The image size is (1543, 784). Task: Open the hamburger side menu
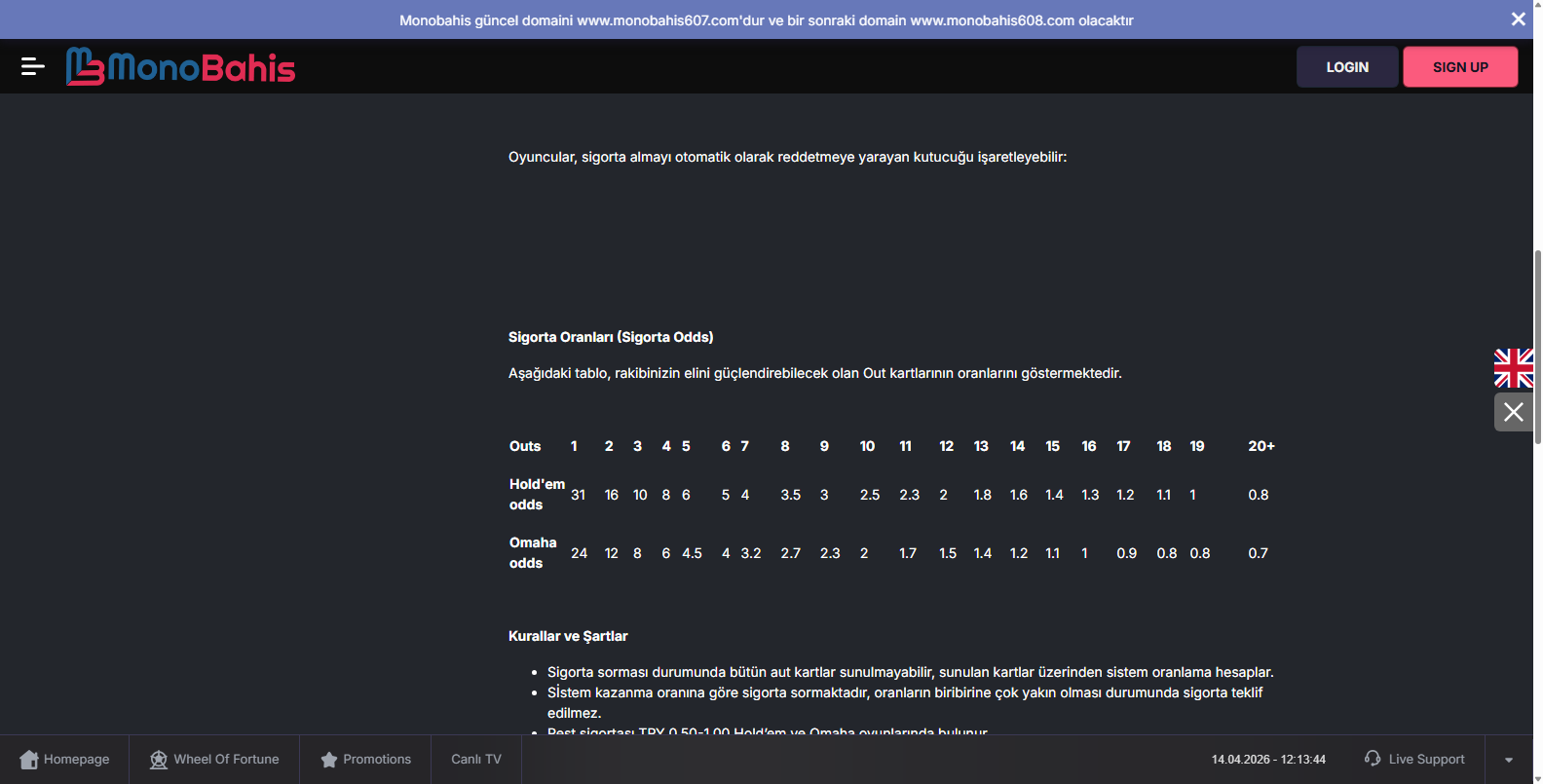32,66
